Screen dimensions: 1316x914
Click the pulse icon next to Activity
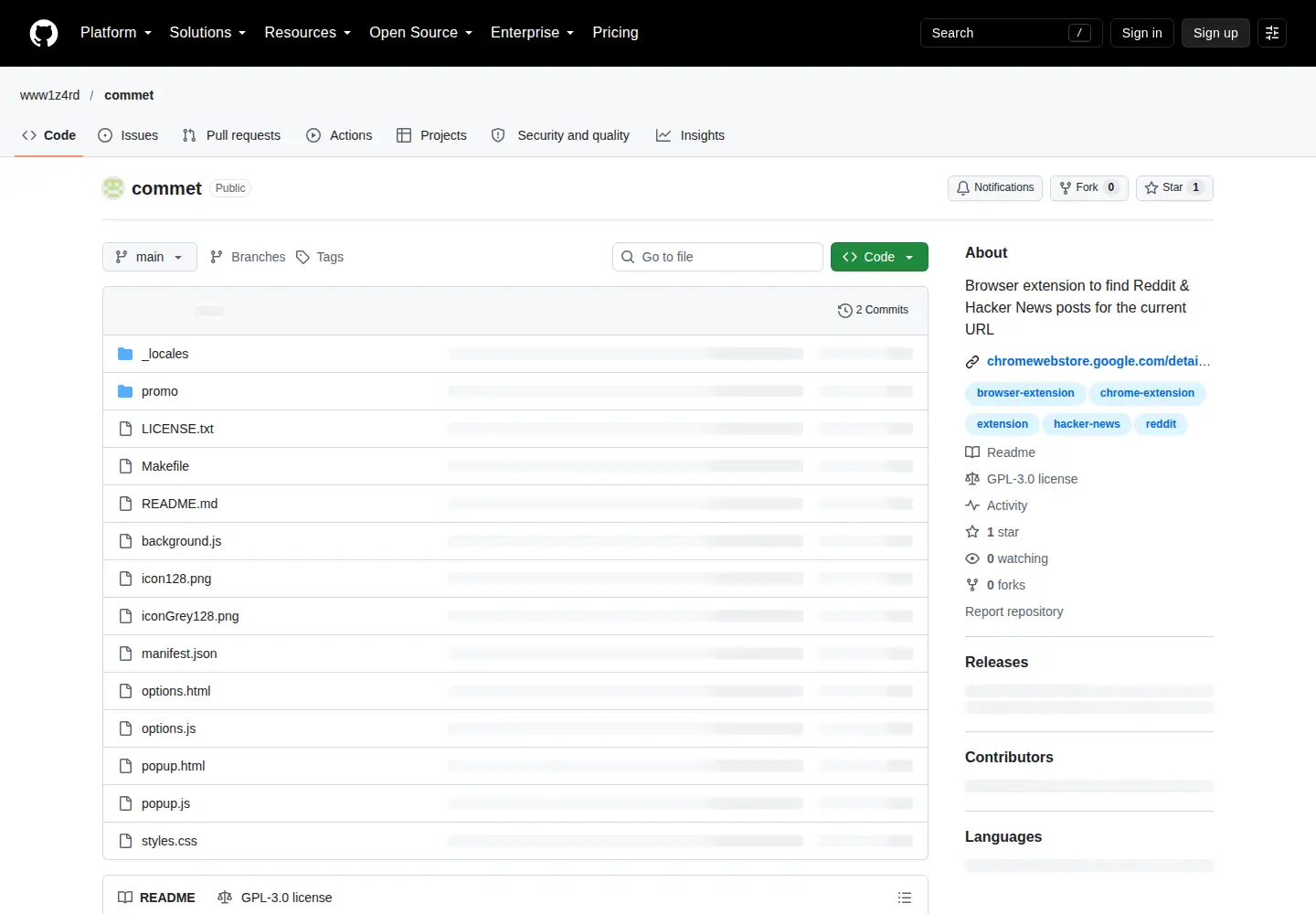click(x=972, y=505)
